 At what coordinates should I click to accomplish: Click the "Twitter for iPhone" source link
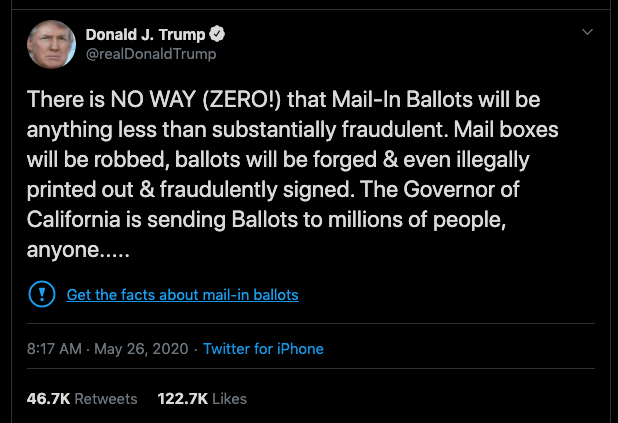pyautogui.click(x=263, y=349)
